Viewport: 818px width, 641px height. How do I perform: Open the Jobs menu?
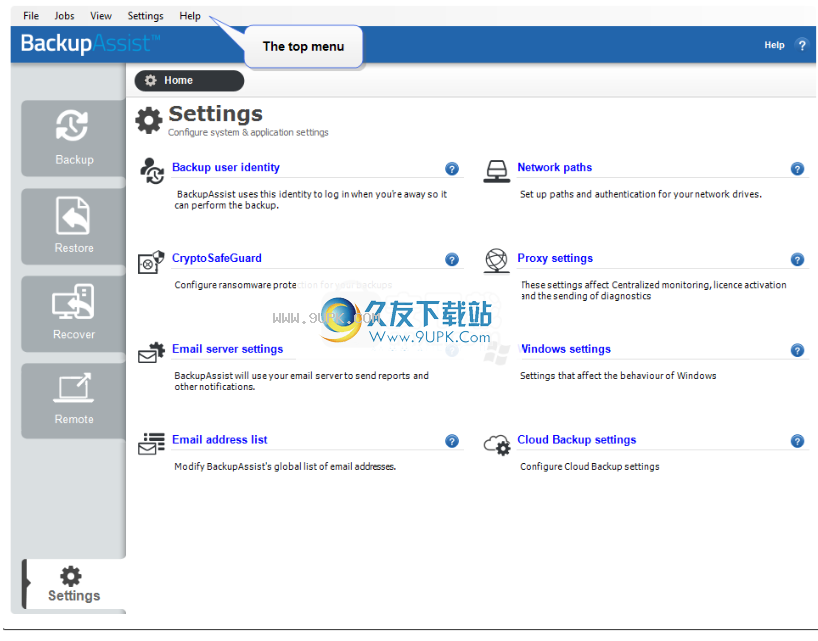(x=64, y=16)
